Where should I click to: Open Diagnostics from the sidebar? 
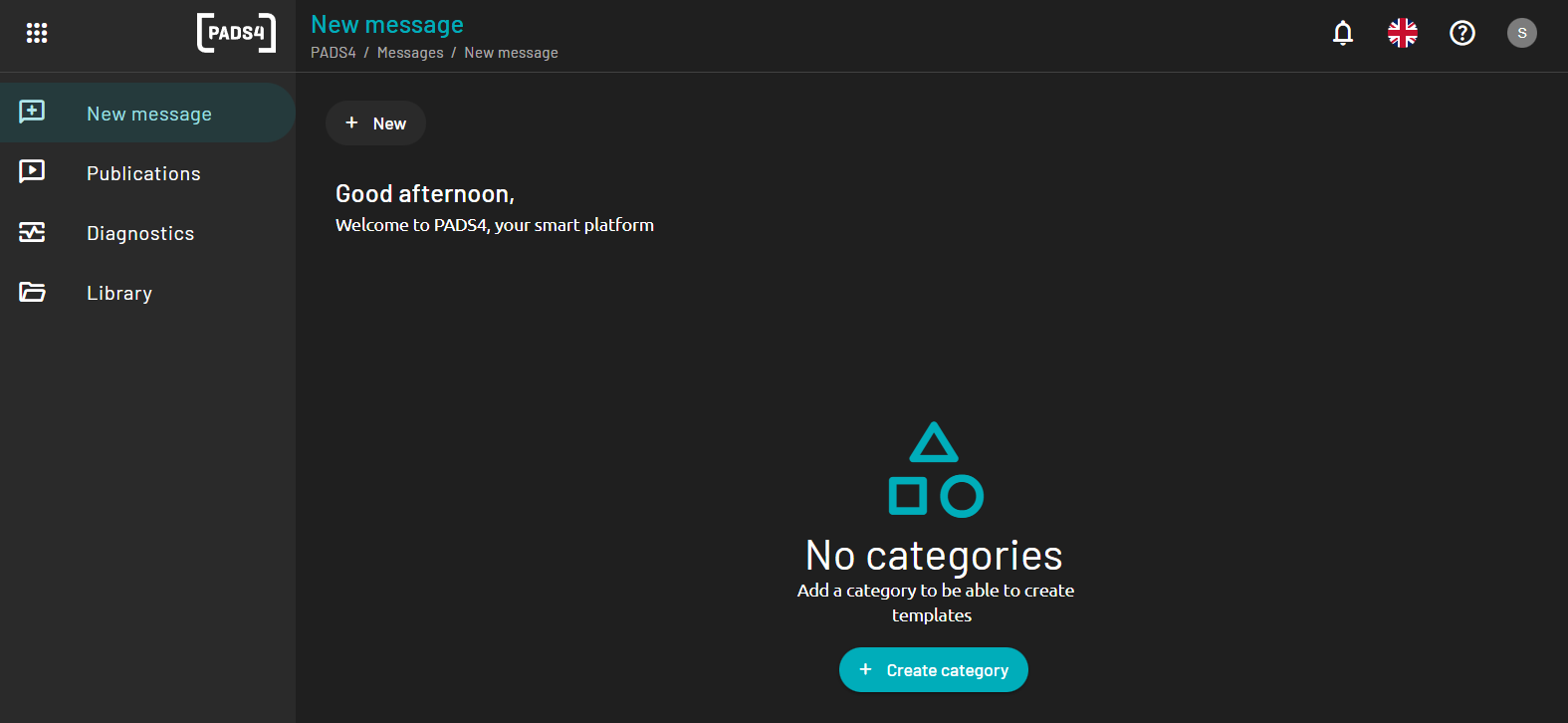click(x=147, y=233)
